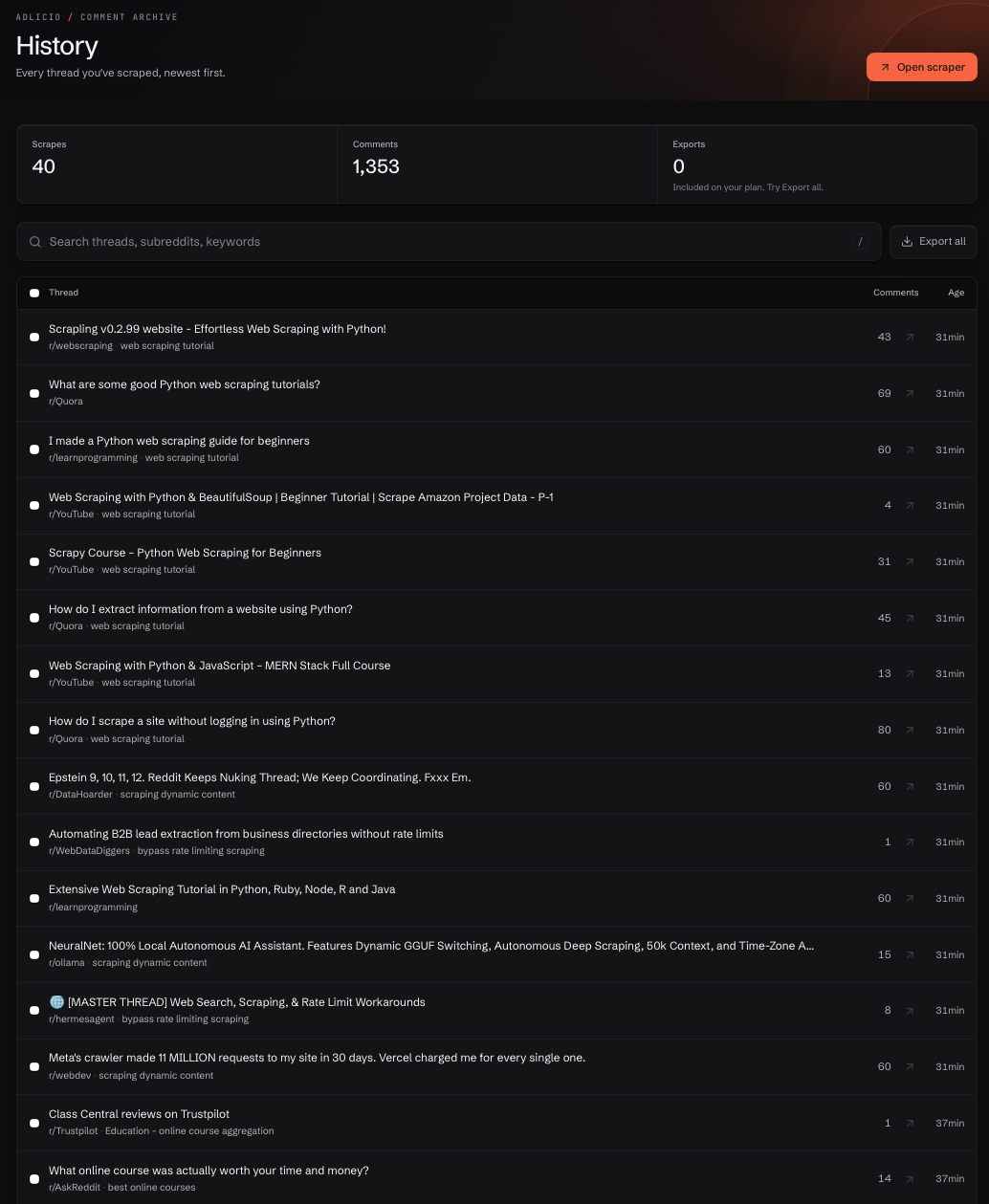Viewport: 989px width, 1204px height.
Task: Open external link for online course worth money thread
Action: pos(910,1178)
